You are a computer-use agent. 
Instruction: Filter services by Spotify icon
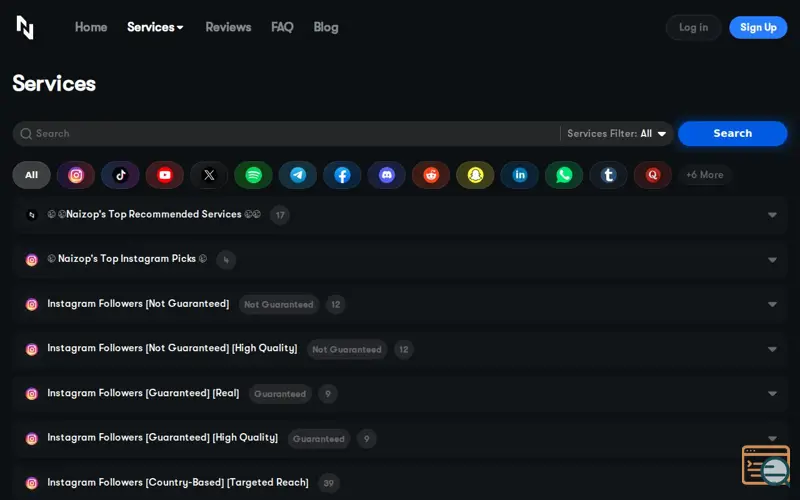(254, 175)
